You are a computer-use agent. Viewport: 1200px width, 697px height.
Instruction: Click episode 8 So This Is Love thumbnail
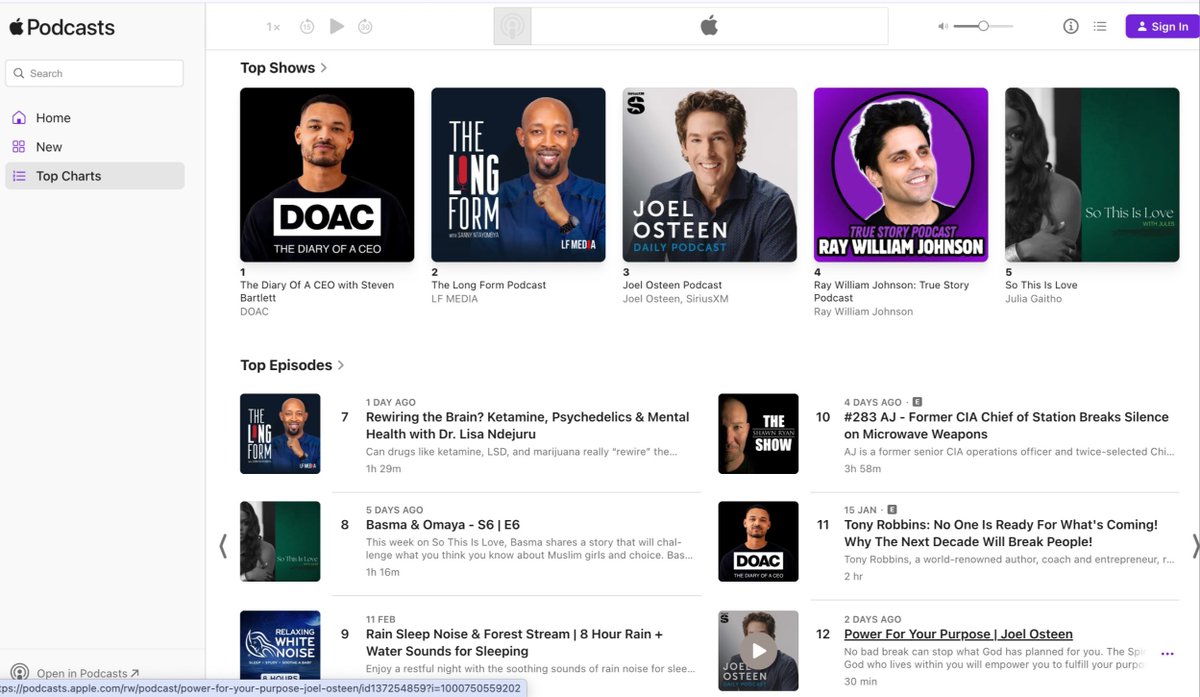[x=280, y=541]
